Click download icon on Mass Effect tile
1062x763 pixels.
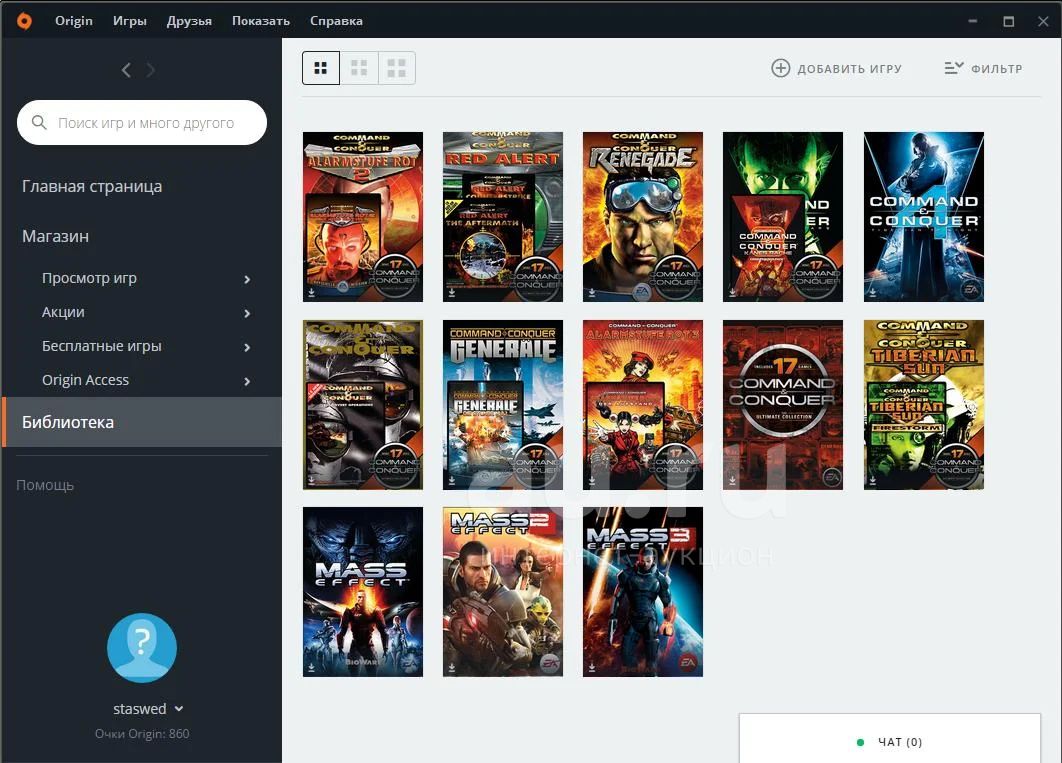point(312,668)
